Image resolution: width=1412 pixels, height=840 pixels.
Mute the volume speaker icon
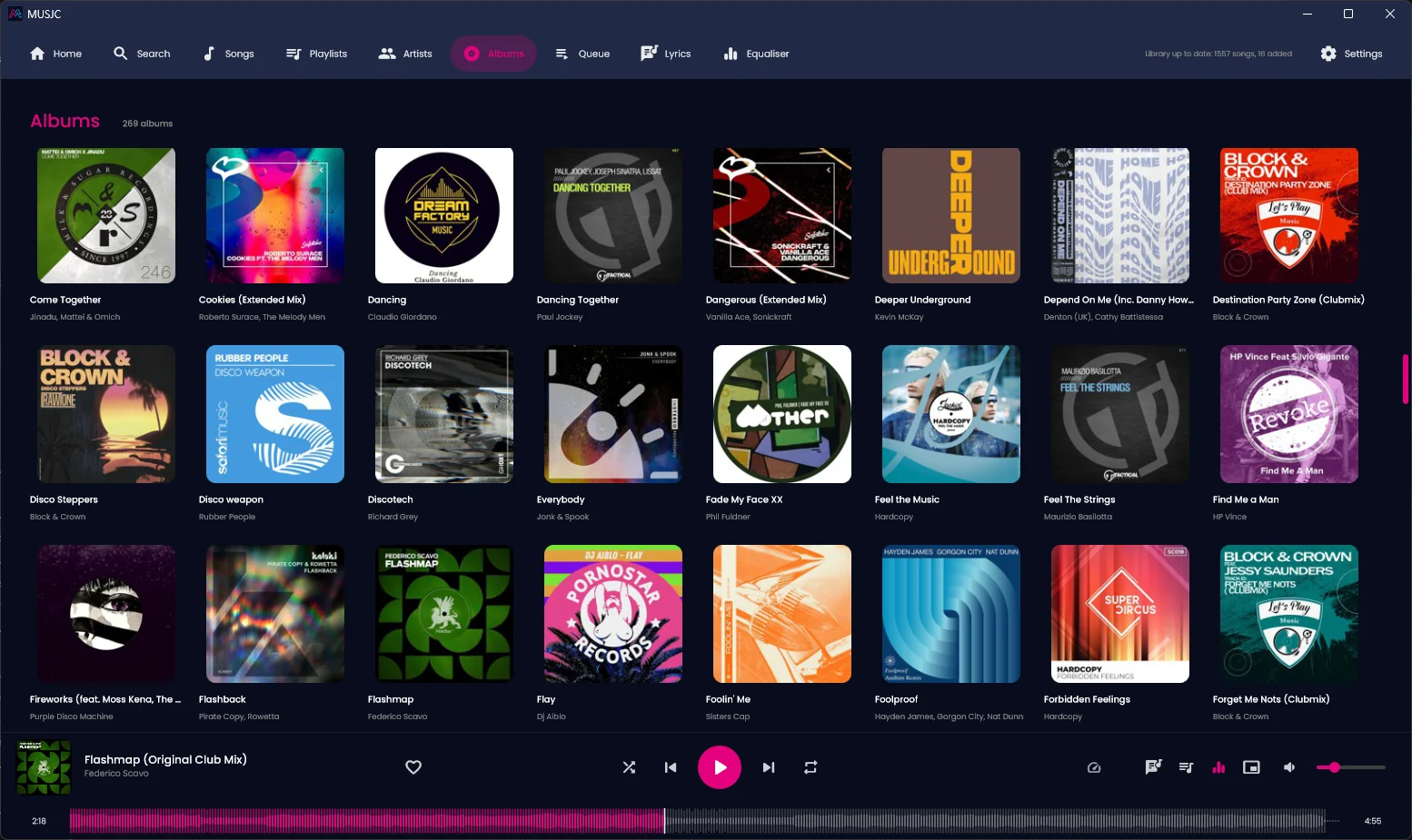tap(1288, 767)
